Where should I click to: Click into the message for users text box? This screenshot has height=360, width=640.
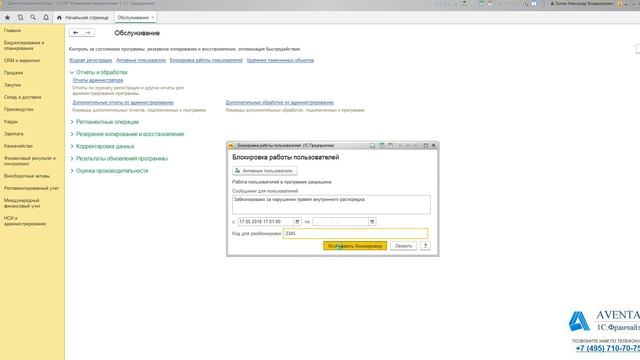331,204
